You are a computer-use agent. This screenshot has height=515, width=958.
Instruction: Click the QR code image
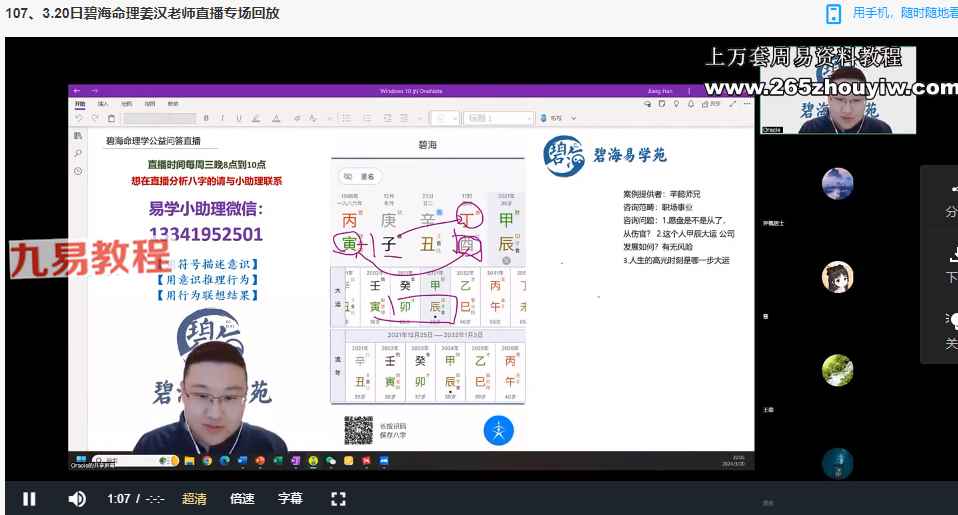tap(359, 430)
